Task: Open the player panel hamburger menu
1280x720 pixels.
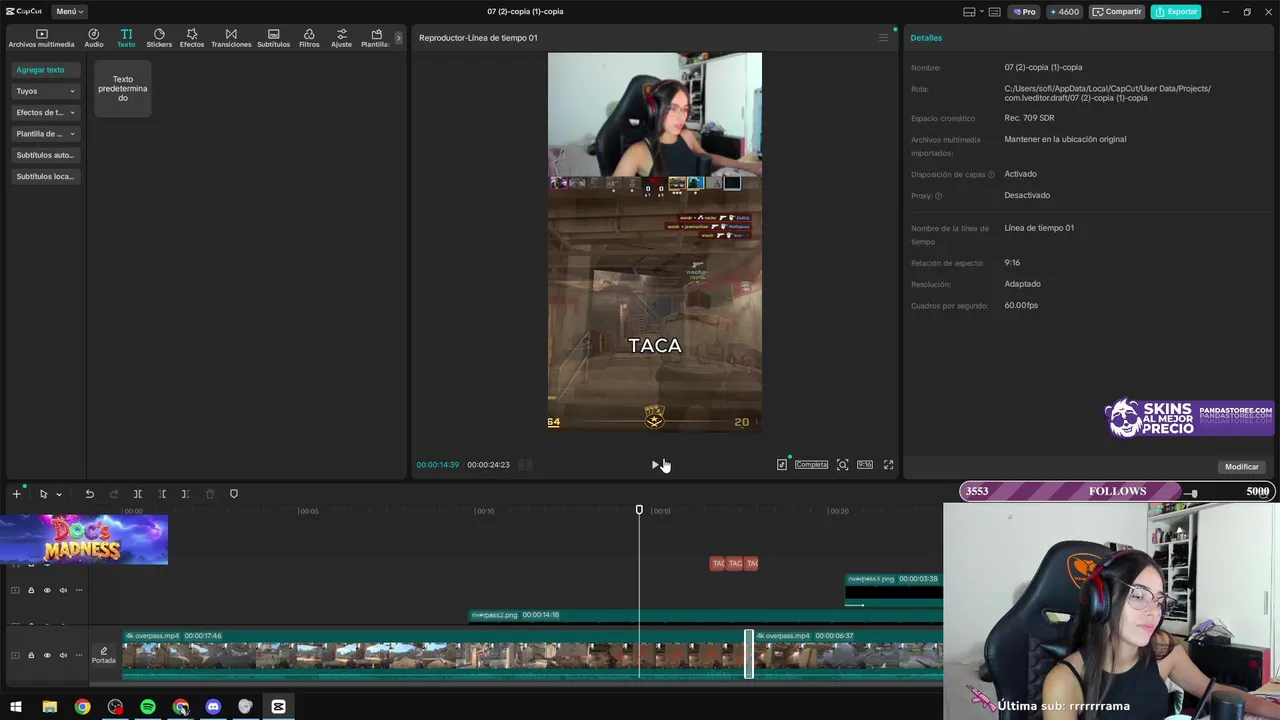Action: click(883, 38)
